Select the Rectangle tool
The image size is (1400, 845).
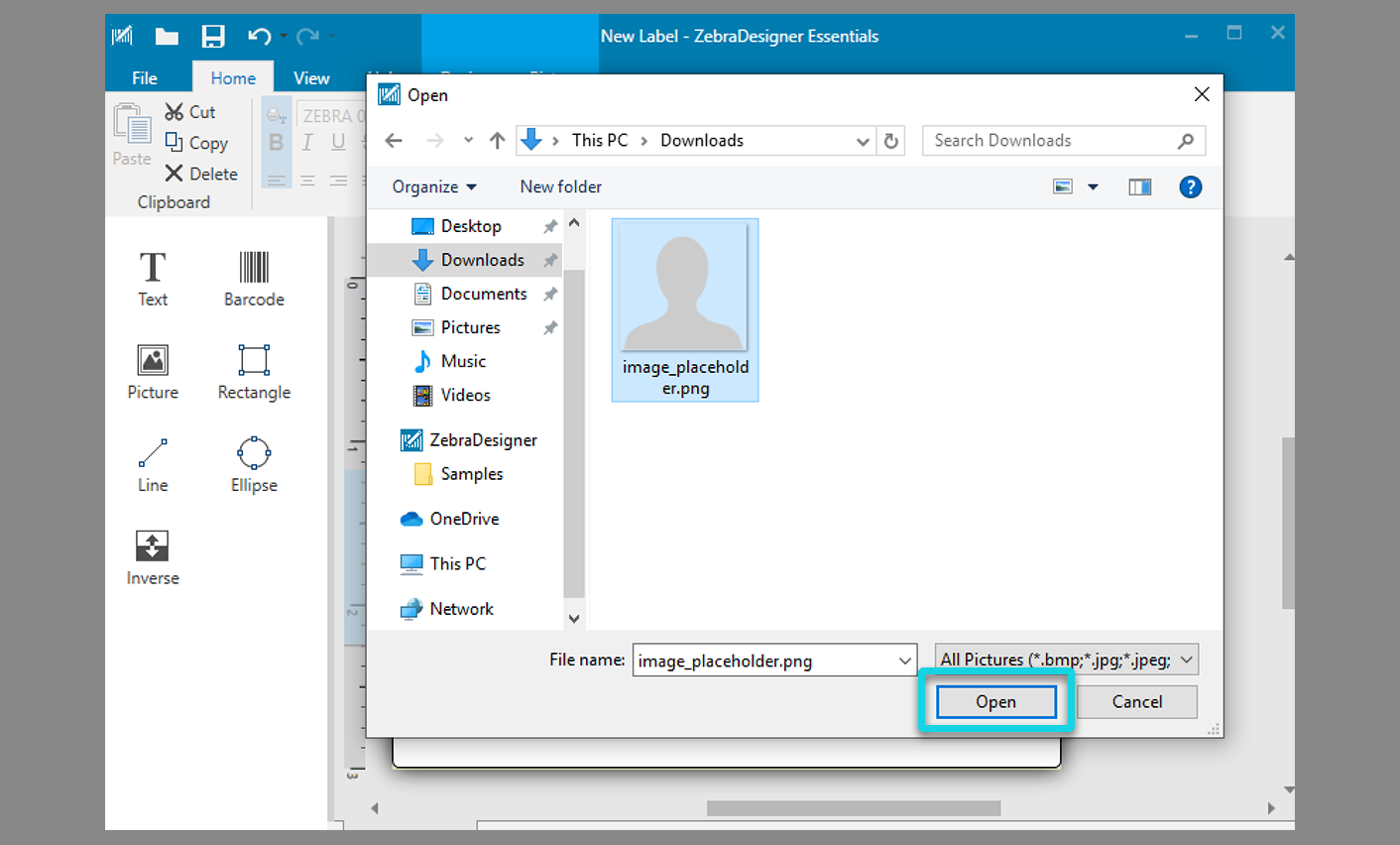pos(253,372)
